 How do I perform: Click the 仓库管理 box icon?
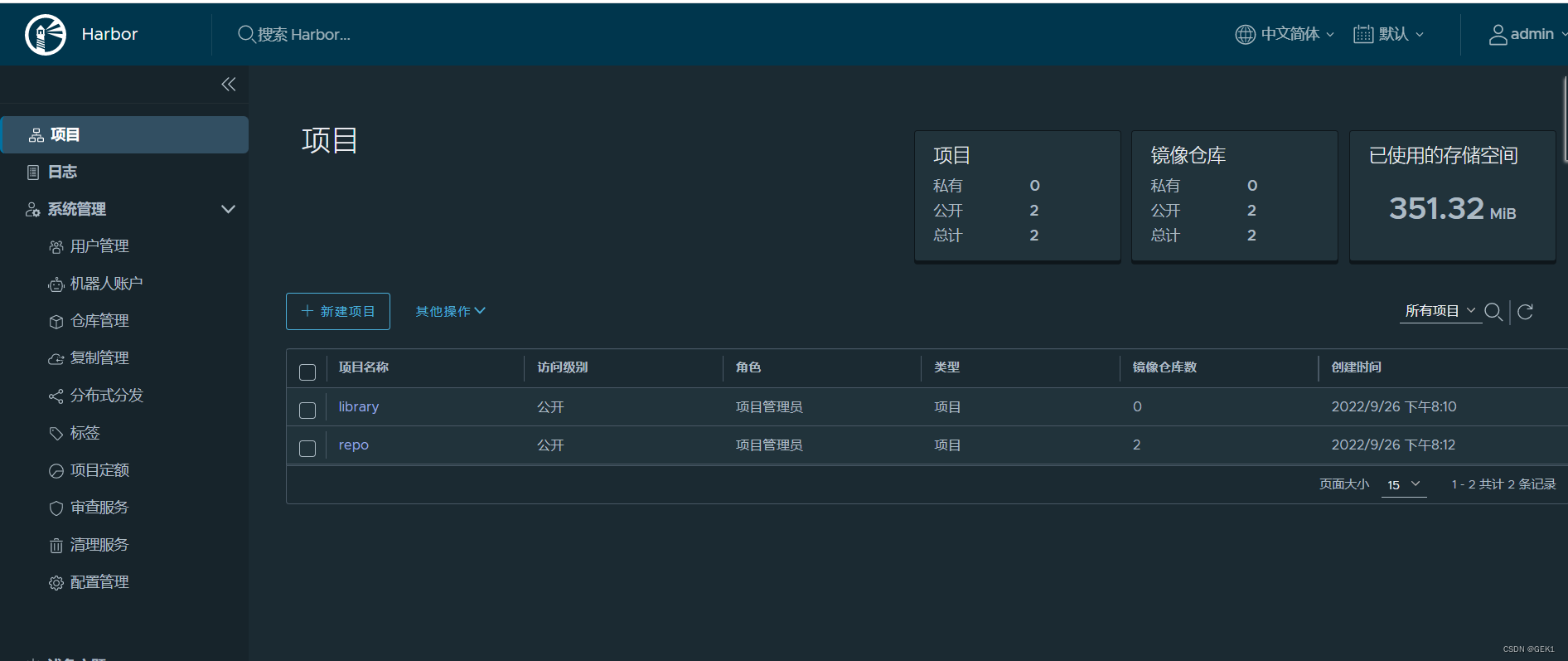(56, 322)
